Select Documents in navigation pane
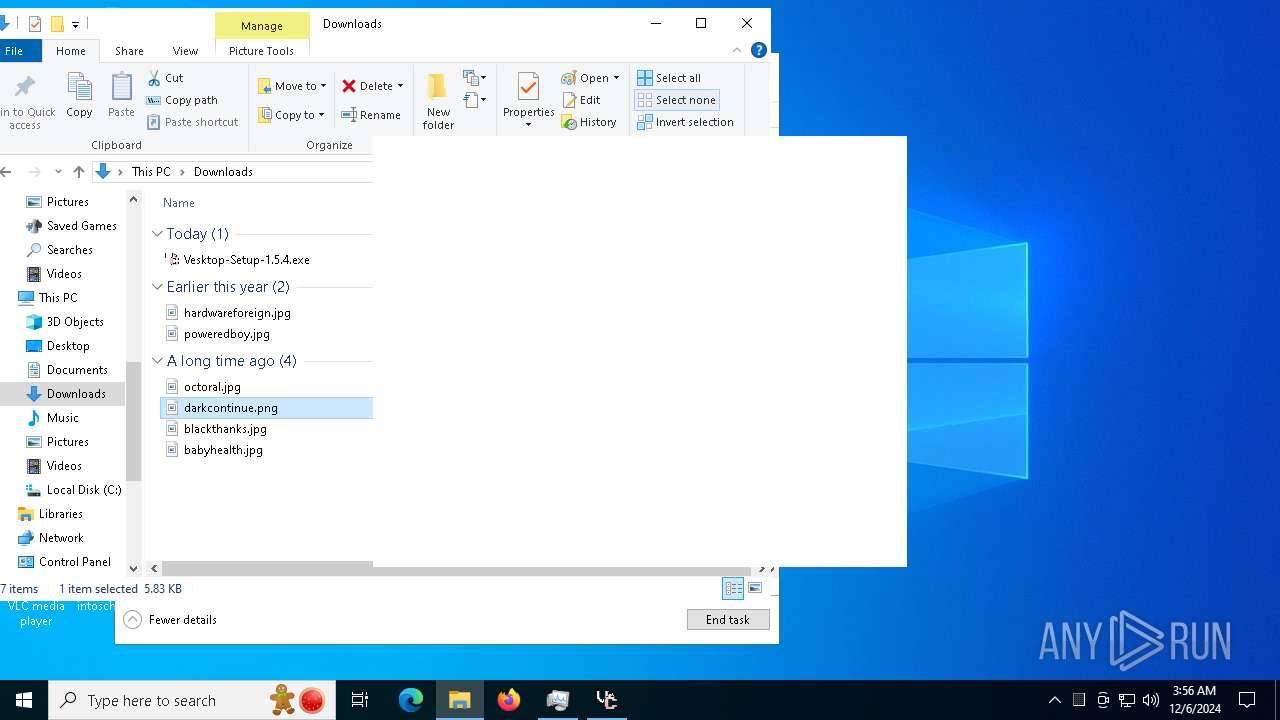Screen dimensions: 1280x720 click(77, 370)
